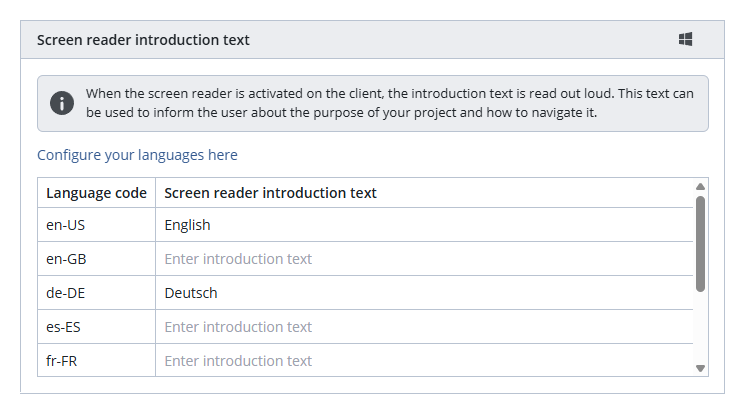Click the Windows platform icon in header
The height and width of the screenshot is (414, 745).
[x=686, y=40]
